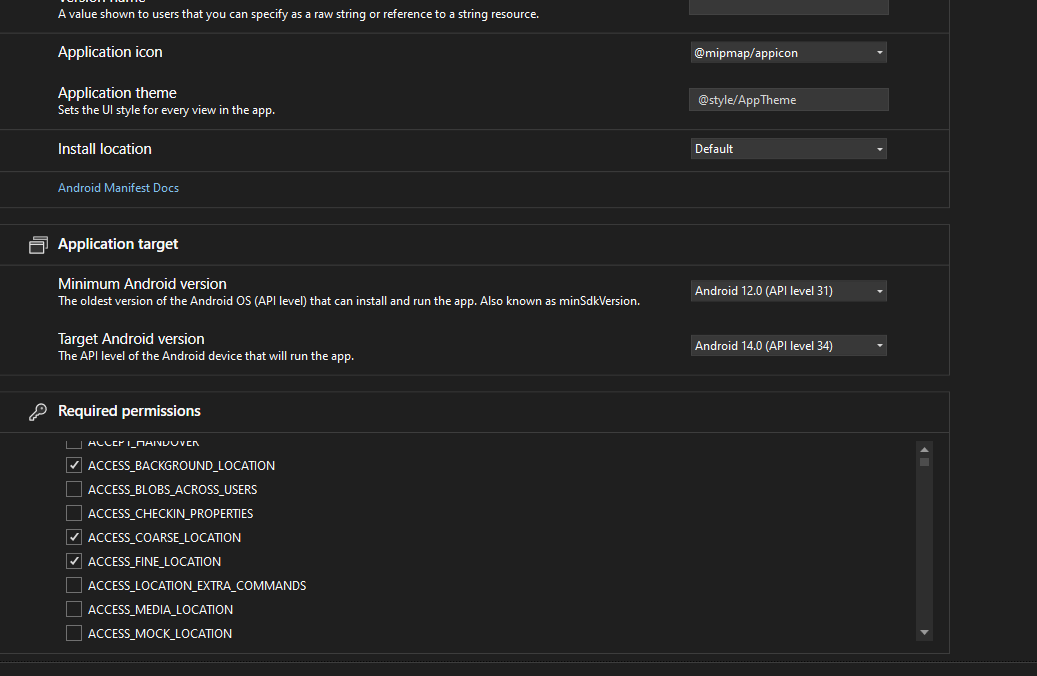Viewport: 1037px width, 676px height.
Task: Enable ACCESS_BLOBS_ACROSS_USERS permission
Action: tap(74, 489)
